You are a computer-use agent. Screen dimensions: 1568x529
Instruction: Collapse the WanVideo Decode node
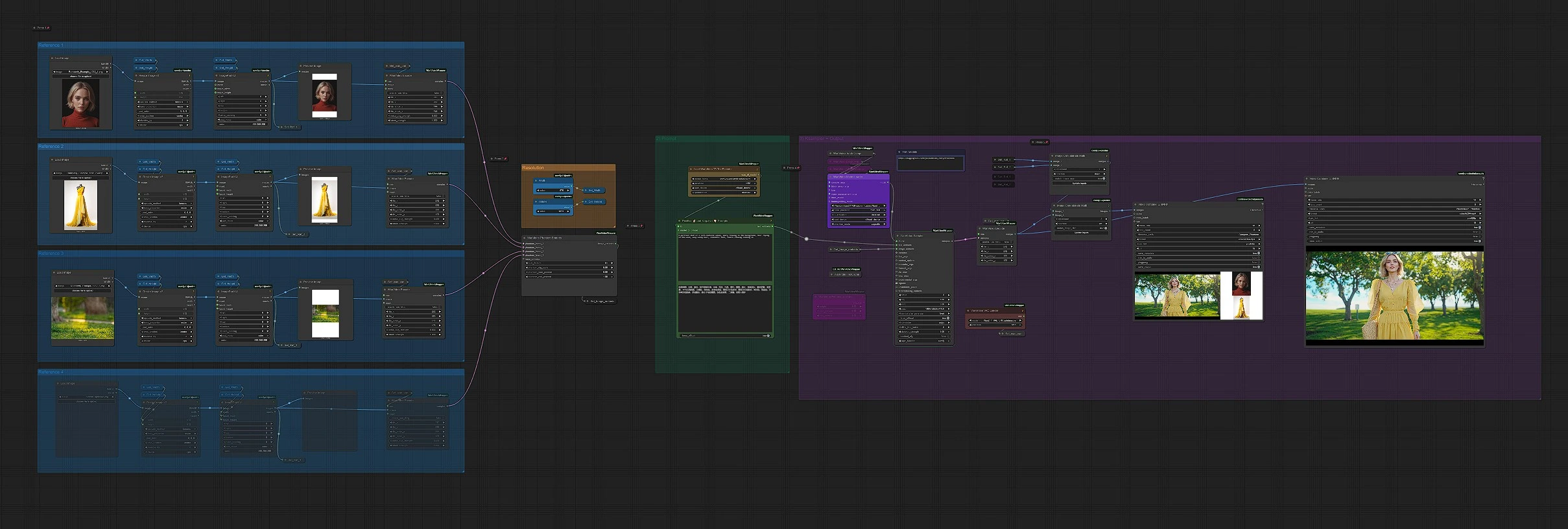981,228
